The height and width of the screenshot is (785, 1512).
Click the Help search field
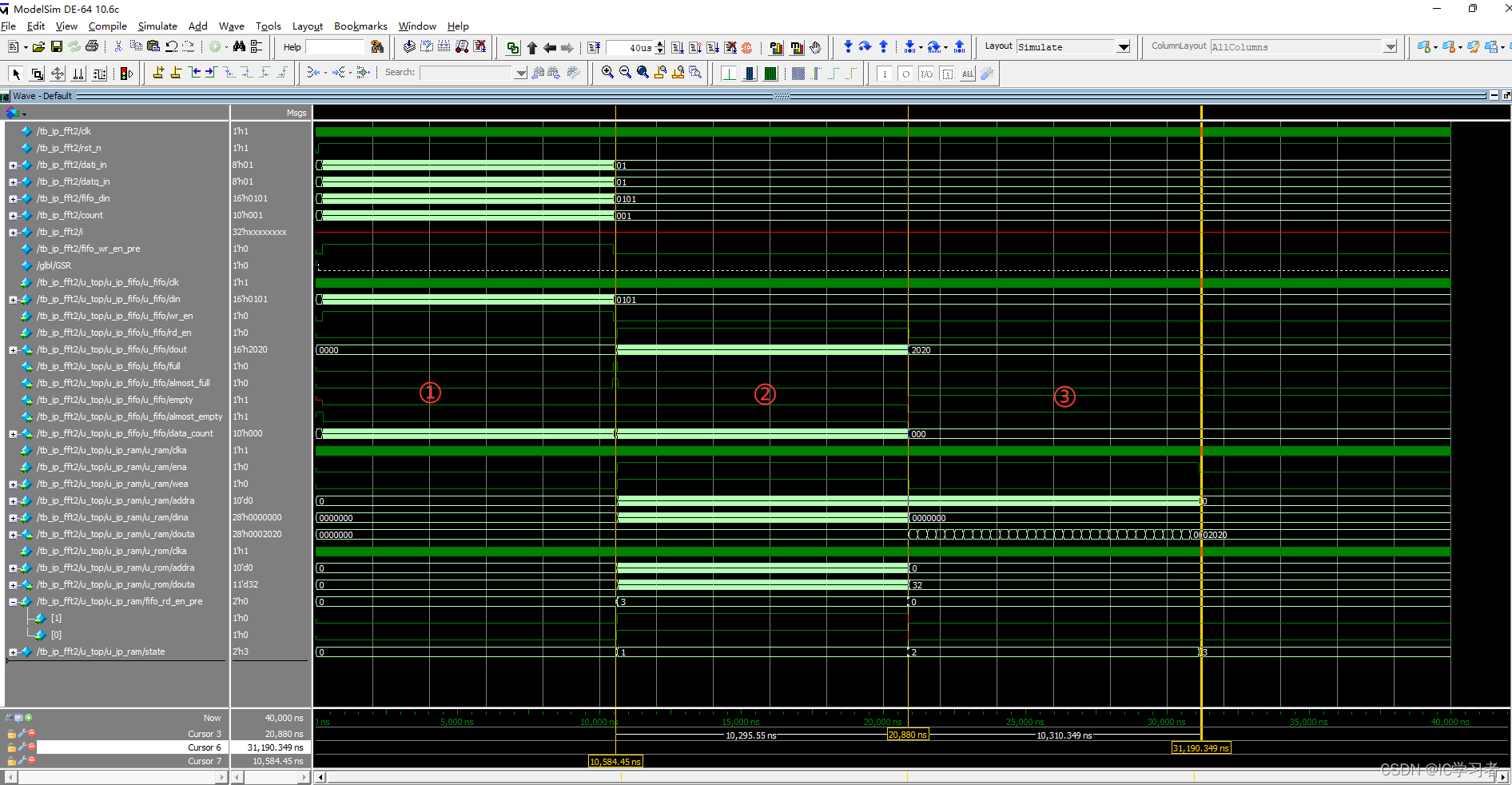pos(335,47)
